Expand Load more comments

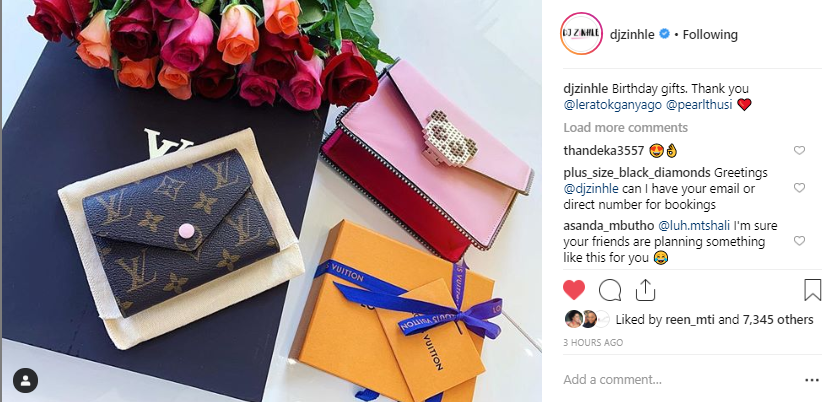coord(626,128)
